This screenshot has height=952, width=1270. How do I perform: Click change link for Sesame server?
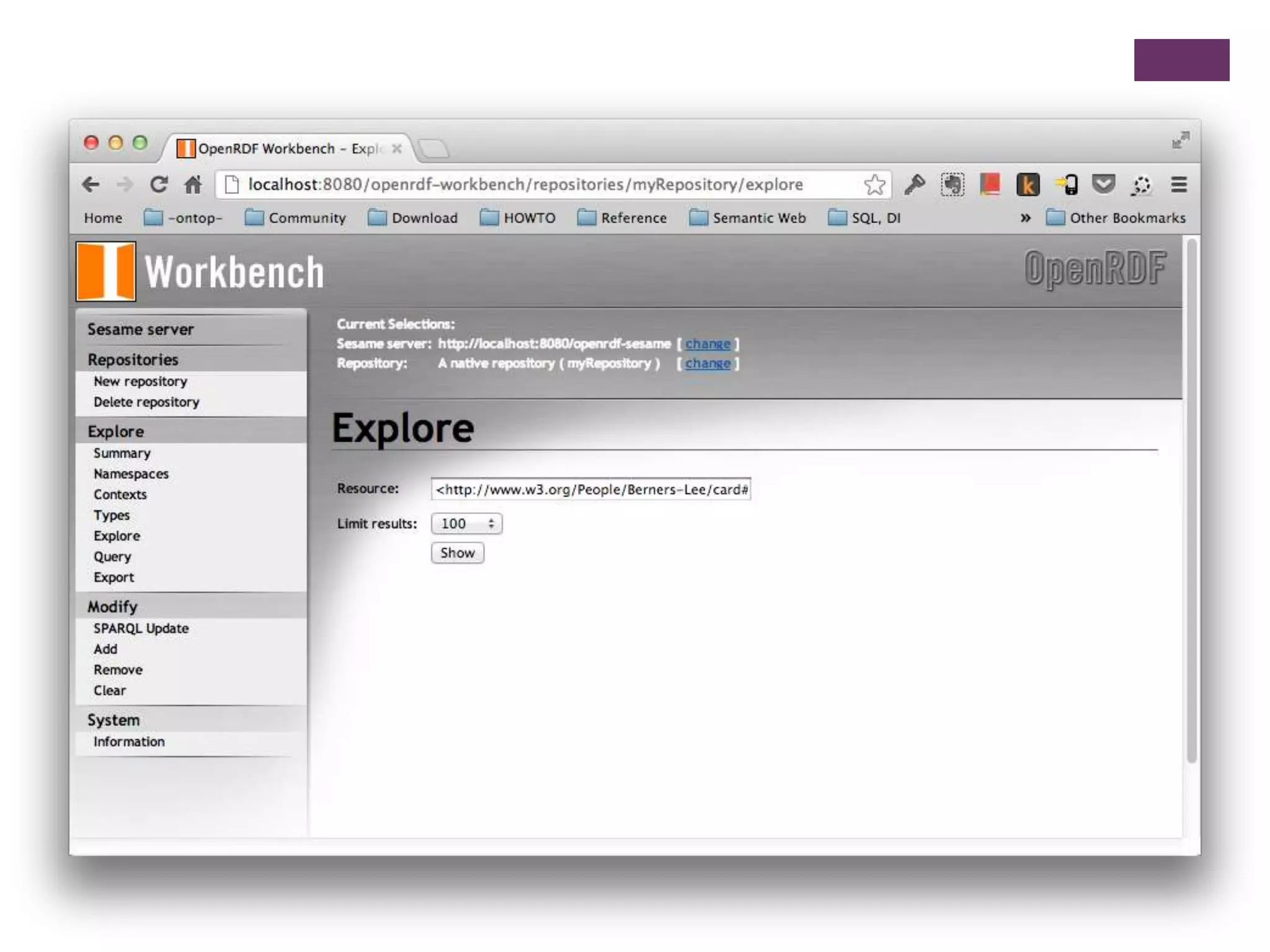coord(708,343)
